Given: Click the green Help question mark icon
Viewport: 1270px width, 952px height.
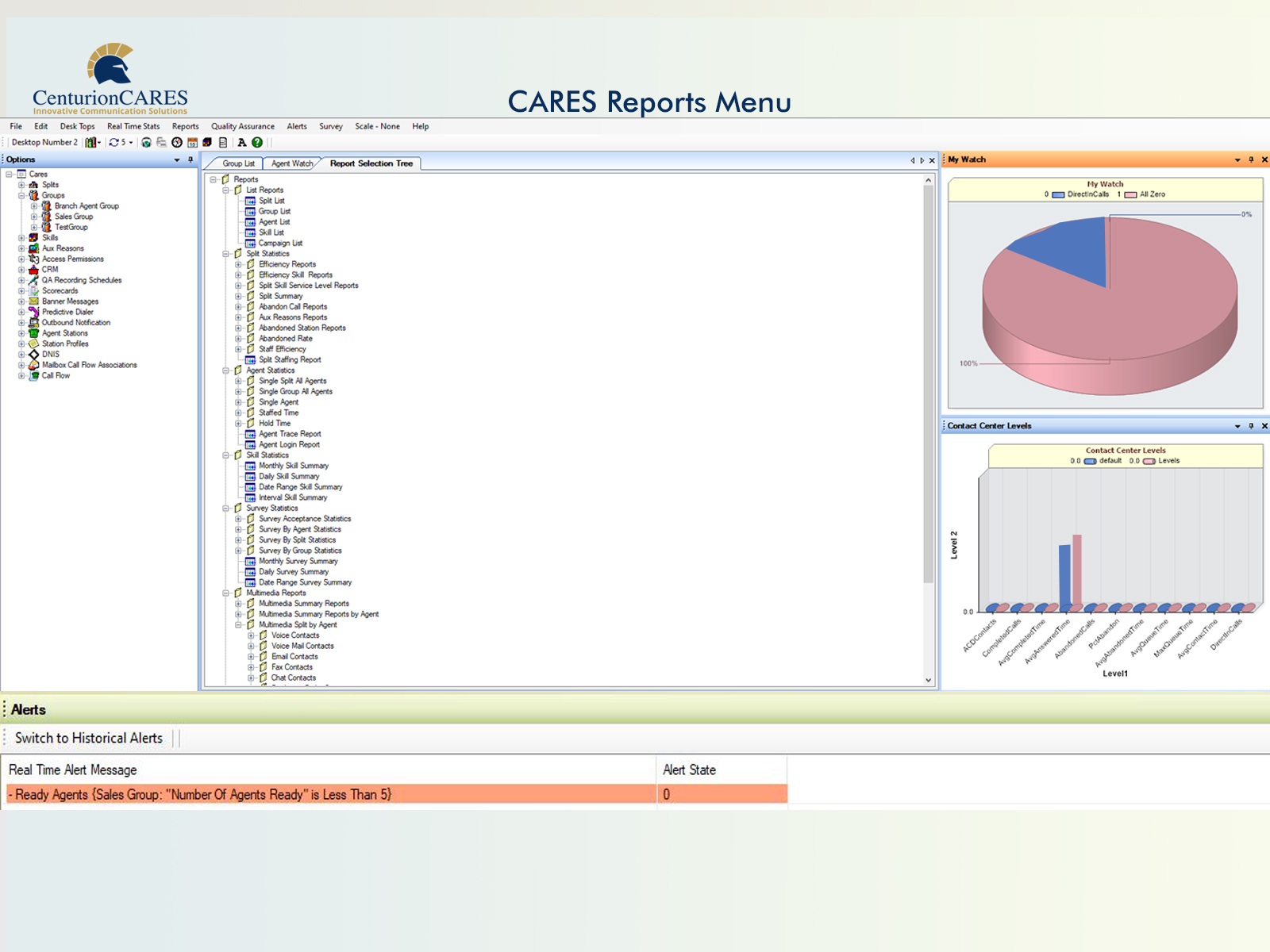Looking at the screenshot, I should [x=257, y=143].
